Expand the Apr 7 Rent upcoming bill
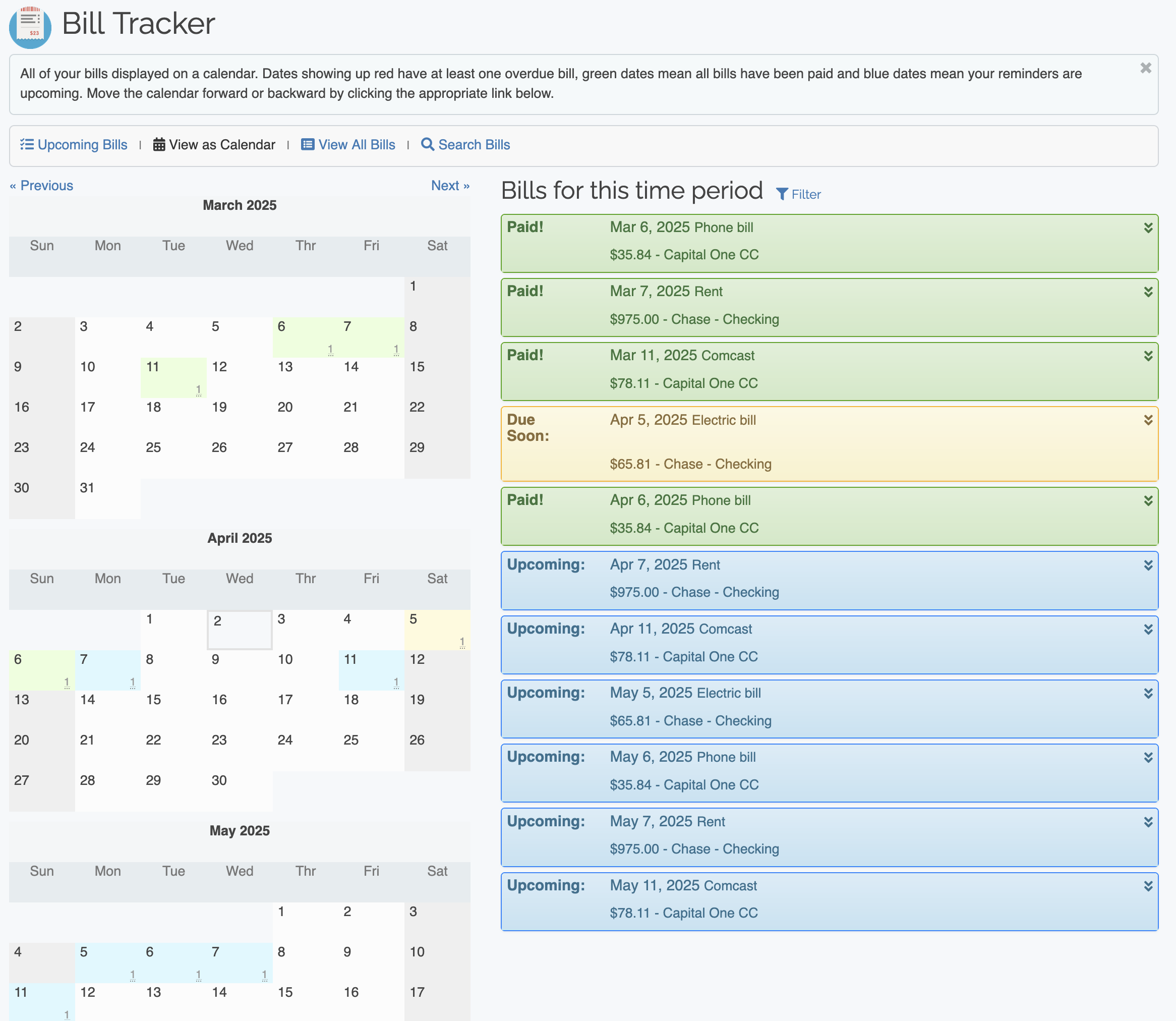 coord(1148,565)
